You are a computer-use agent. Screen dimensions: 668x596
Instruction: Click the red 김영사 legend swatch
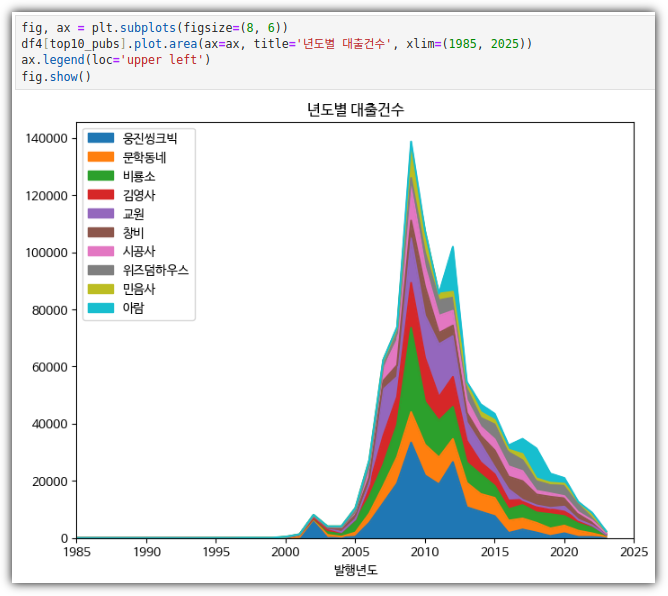tap(101, 195)
